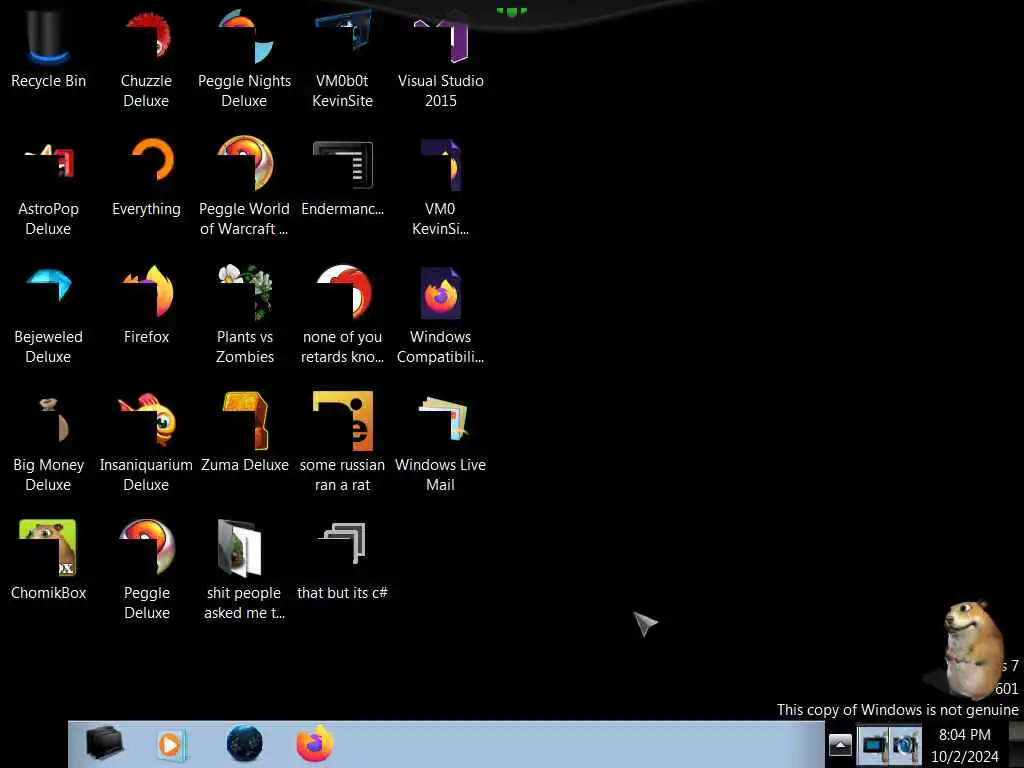Open Firefox from the taskbar
Image resolution: width=1024 pixels, height=768 pixels.
(x=315, y=743)
